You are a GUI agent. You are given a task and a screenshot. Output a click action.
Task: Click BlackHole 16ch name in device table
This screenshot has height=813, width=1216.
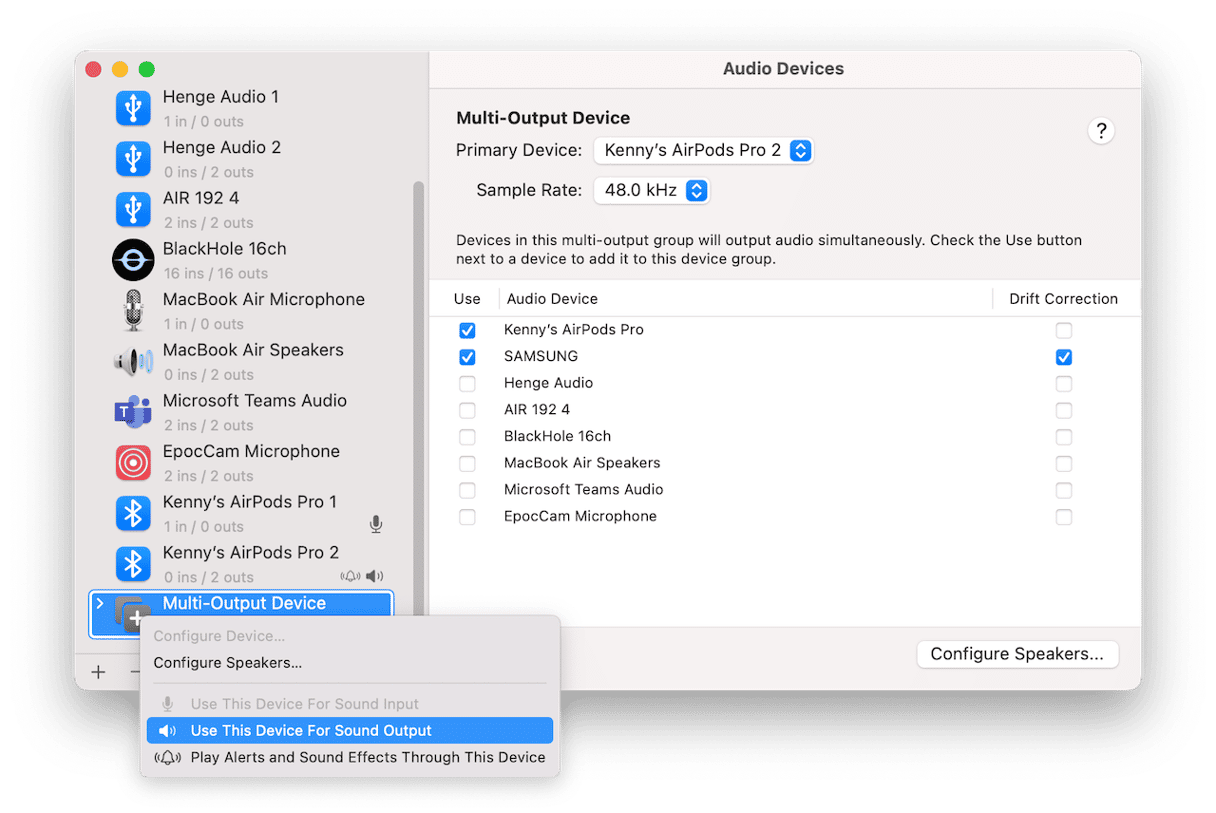tap(558, 437)
